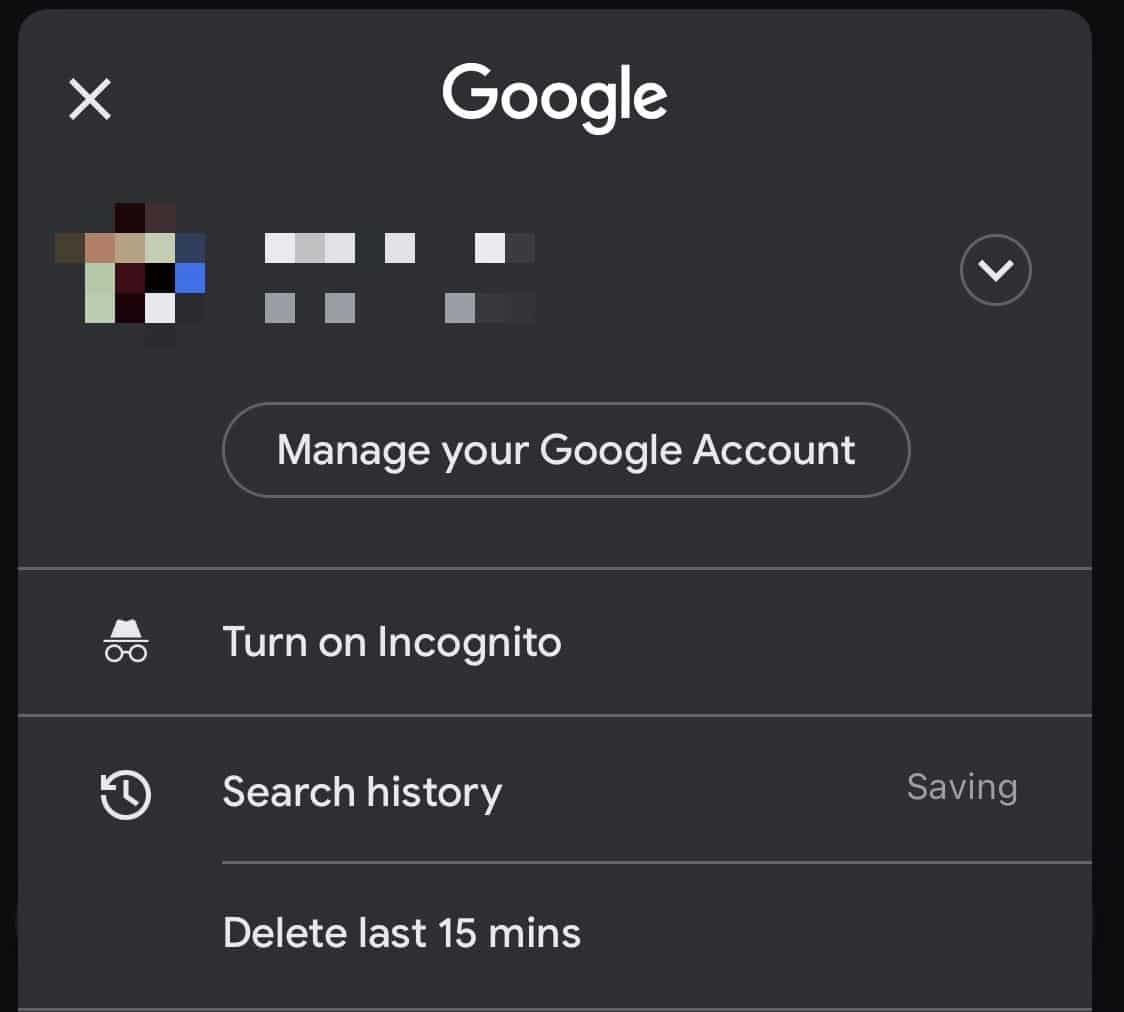Close the Google account panel
Viewport: 1124px width, 1012px height.
[x=90, y=100]
